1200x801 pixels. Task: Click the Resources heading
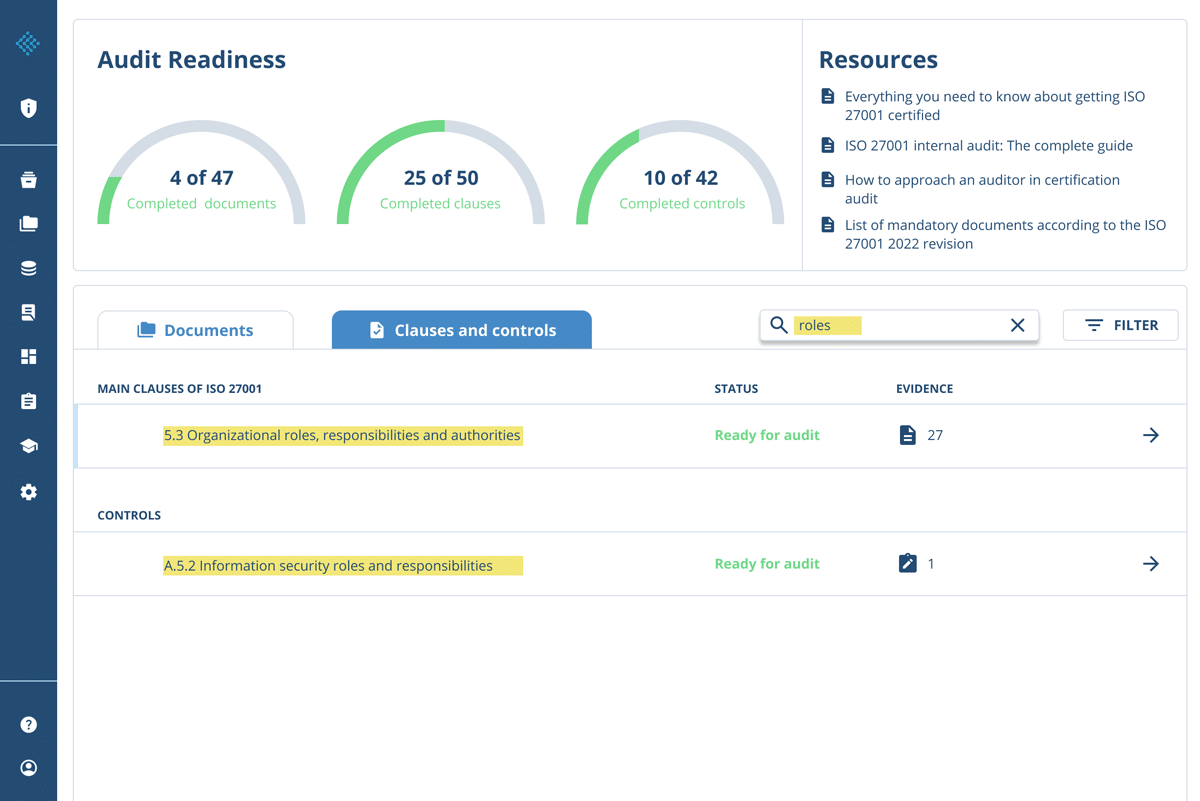pos(878,60)
